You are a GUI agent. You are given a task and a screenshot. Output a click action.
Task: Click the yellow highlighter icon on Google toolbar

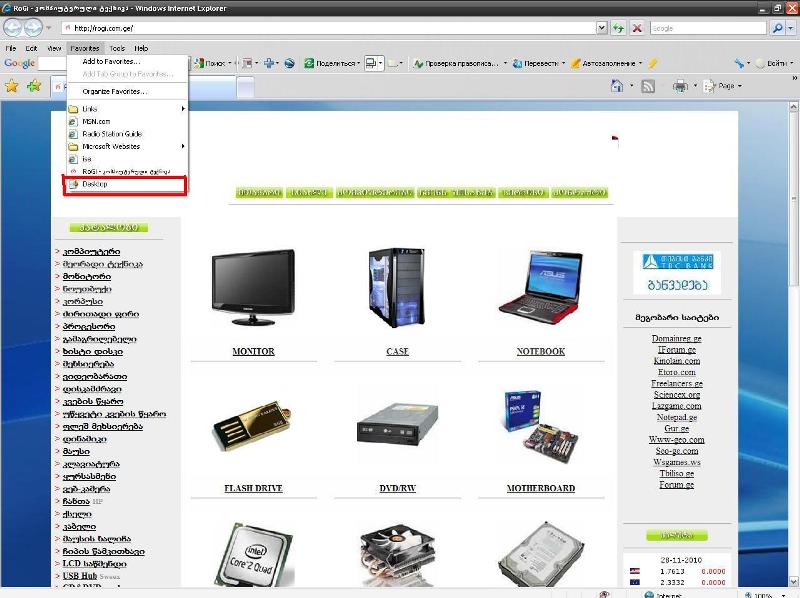(652, 63)
